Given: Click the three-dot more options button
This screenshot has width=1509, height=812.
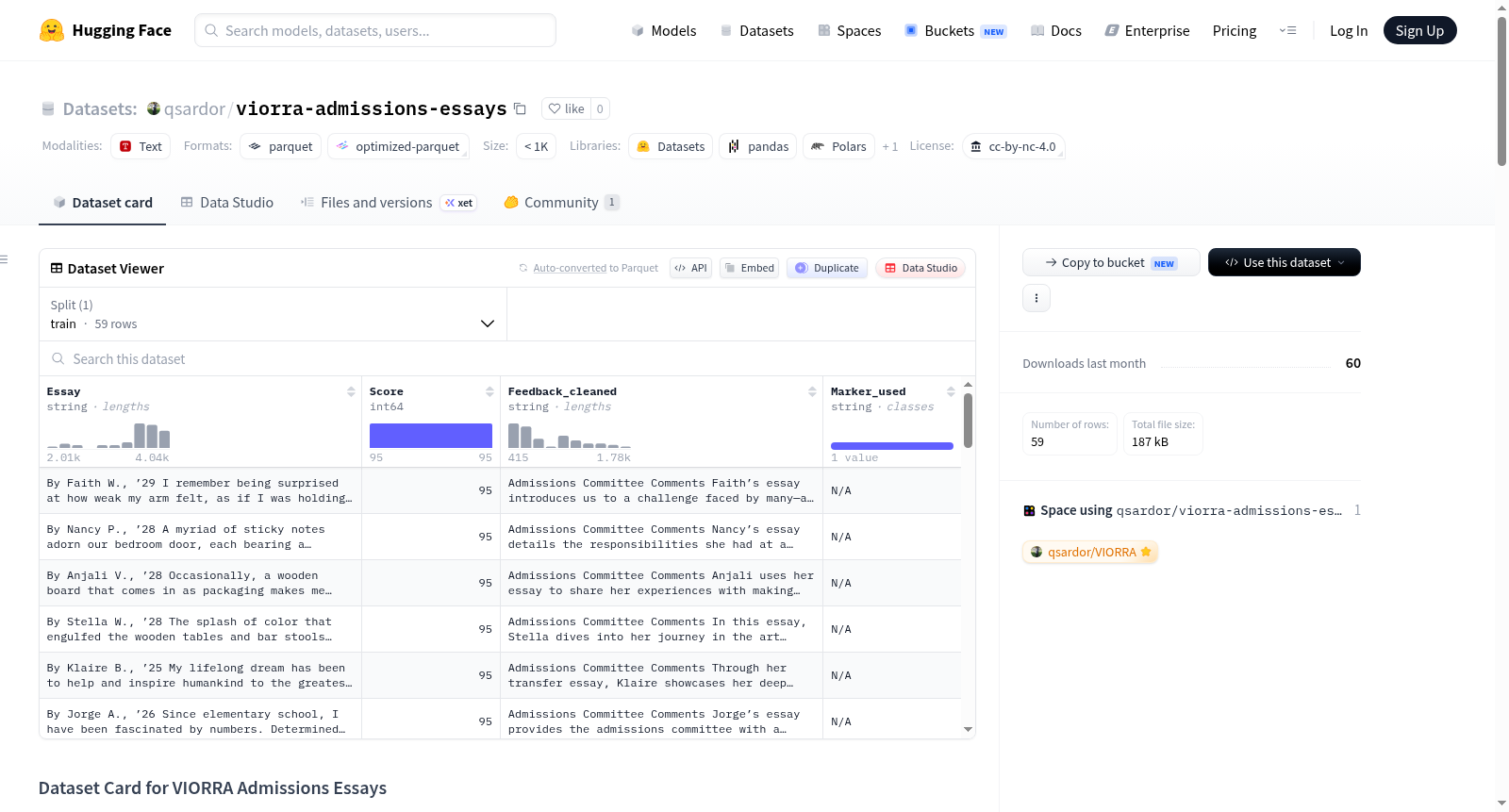Looking at the screenshot, I should [1036, 298].
